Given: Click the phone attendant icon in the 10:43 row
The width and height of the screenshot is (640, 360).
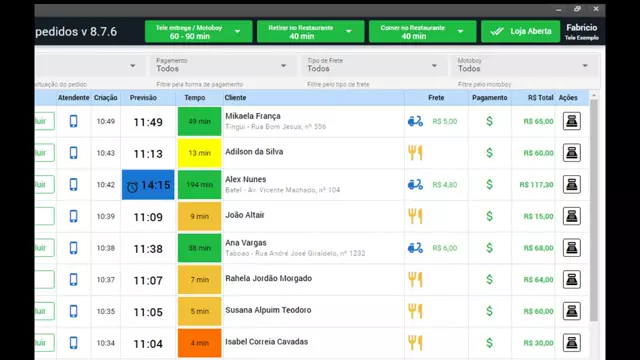Looking at the screenshot, I should pyautogui.click(x=73, y=153).
